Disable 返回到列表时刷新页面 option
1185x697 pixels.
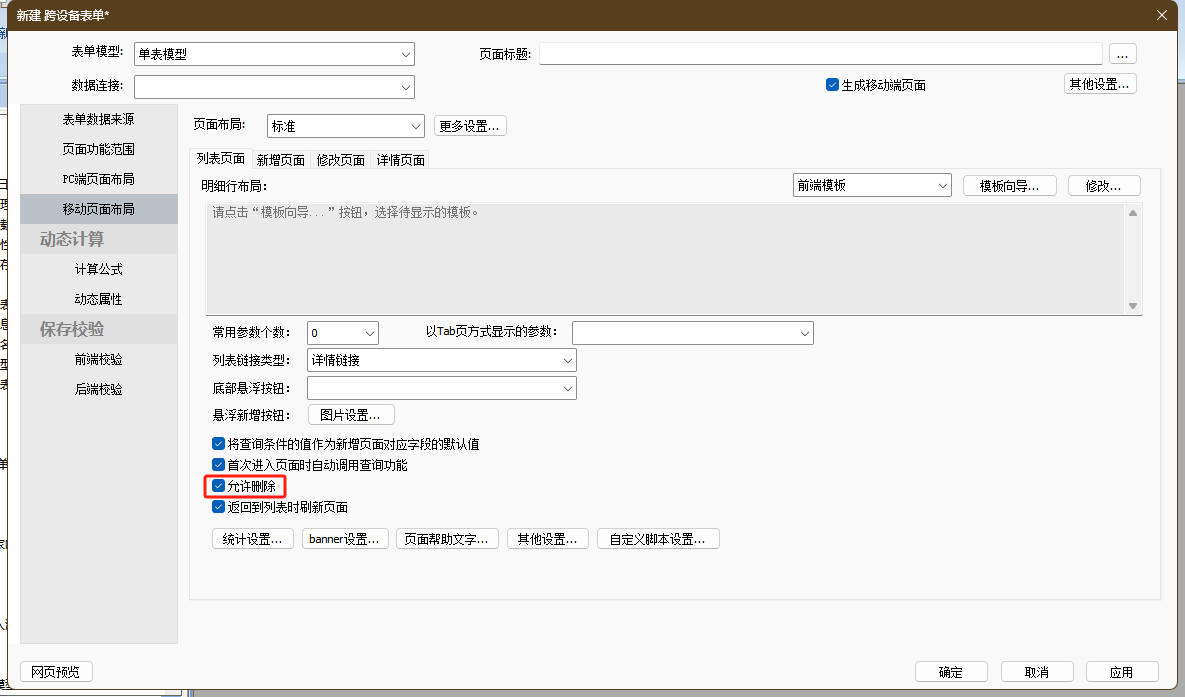pyautogui.click(x=219, y=507)
